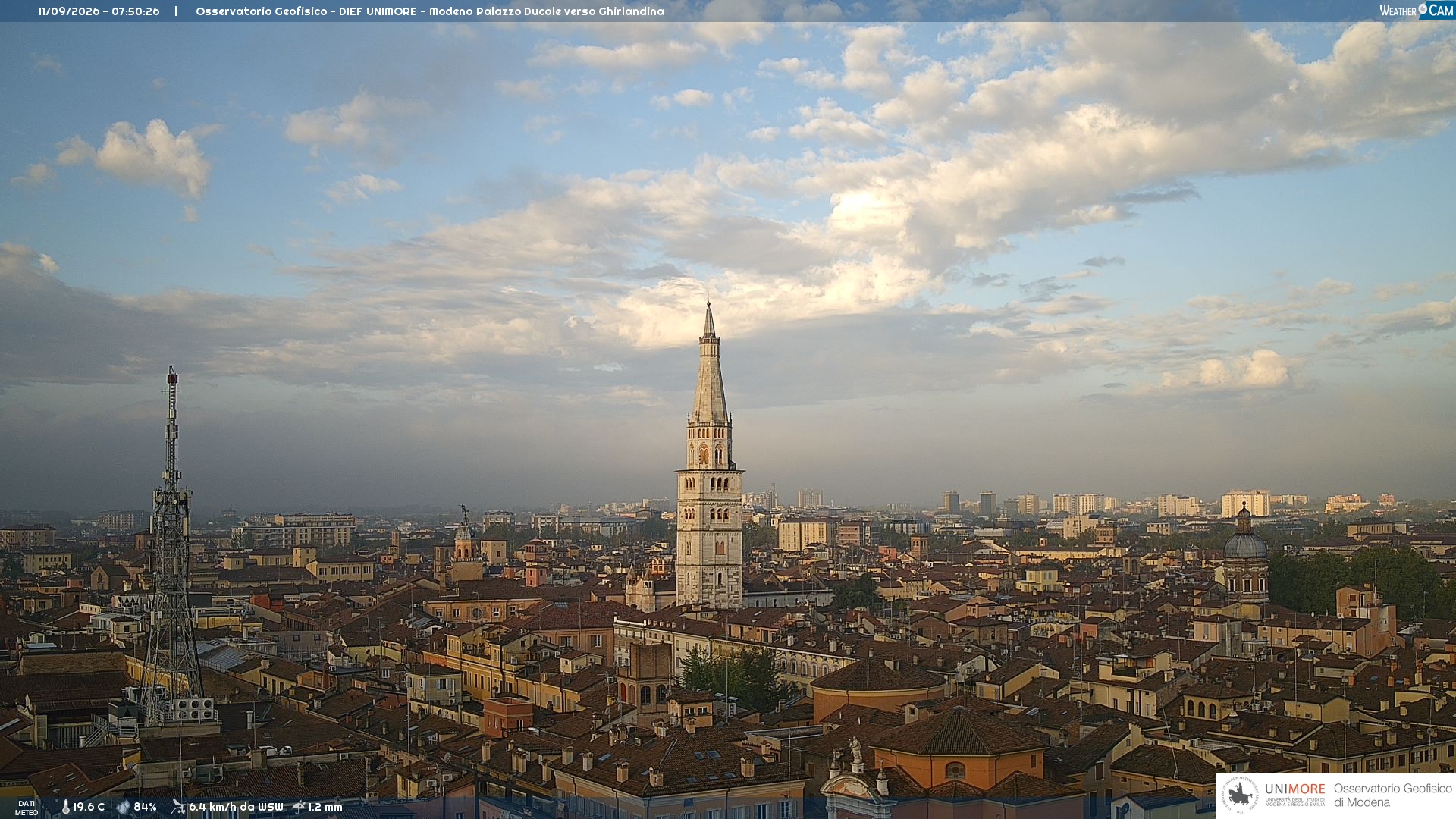Click the thermometer temperature icon
Image resolution: width=1456 pixels, height=819 pixels.
click(65, 807)
